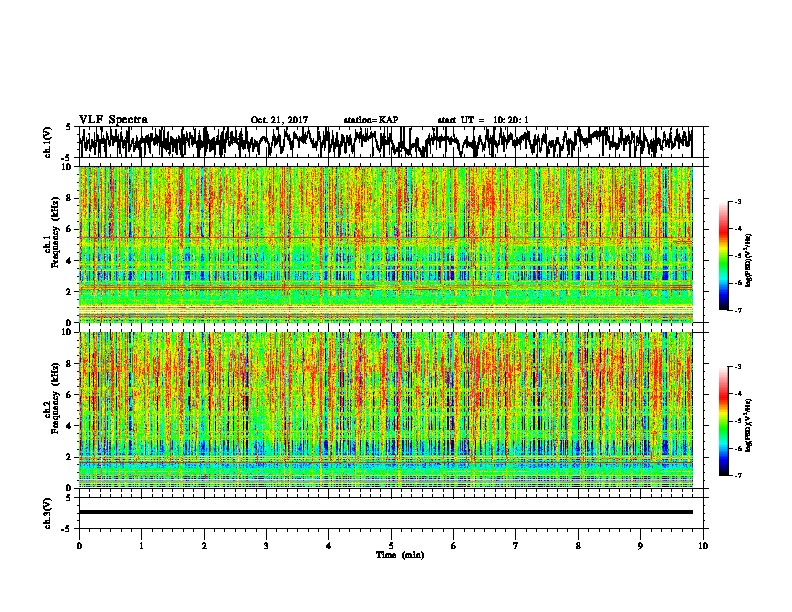Click the ch.2 spectrogram panel
This screenshot has height=612, width=792.
click(x=385, y=410)
